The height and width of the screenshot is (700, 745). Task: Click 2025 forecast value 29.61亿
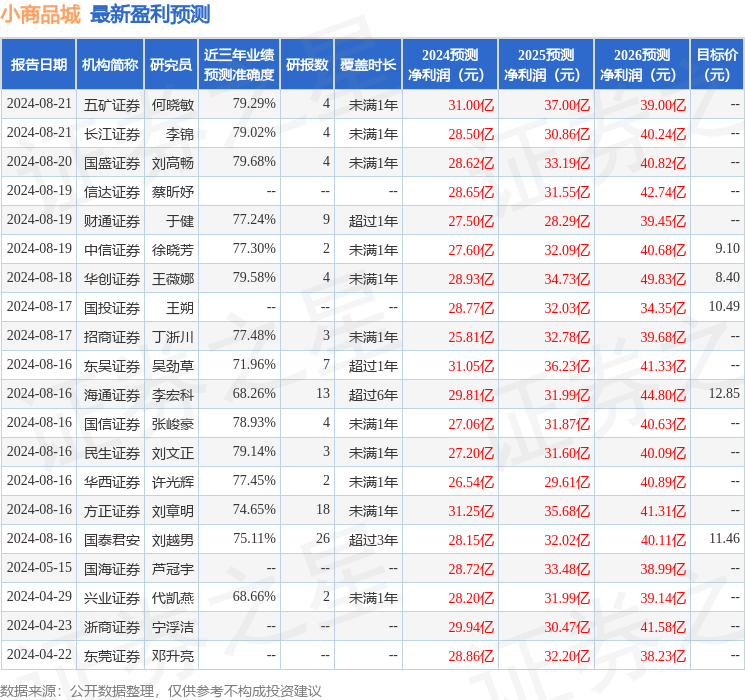(567, 482)
